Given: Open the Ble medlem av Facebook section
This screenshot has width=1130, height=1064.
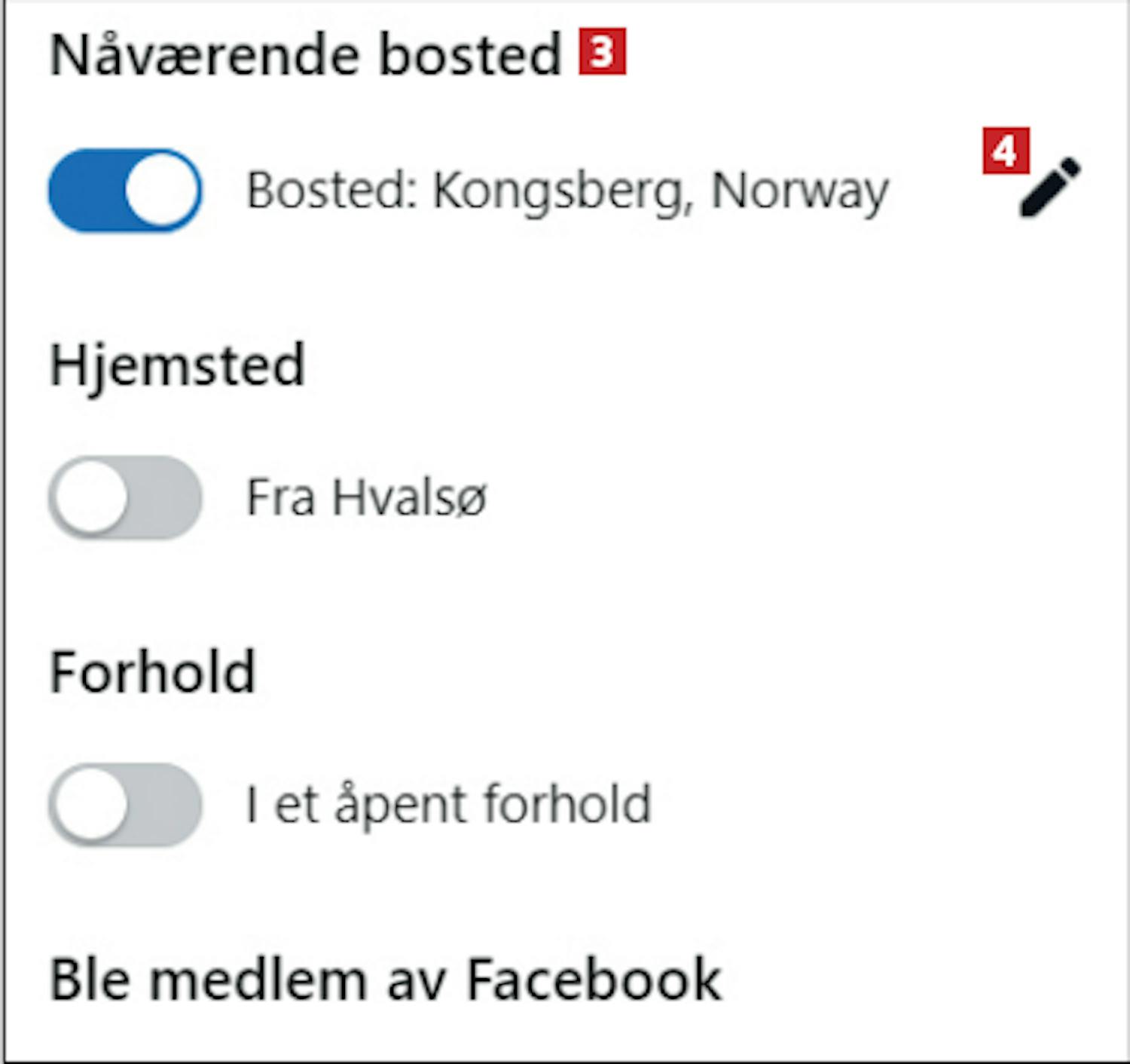Looking at the screenshot, I should click(x=385, y=979).
